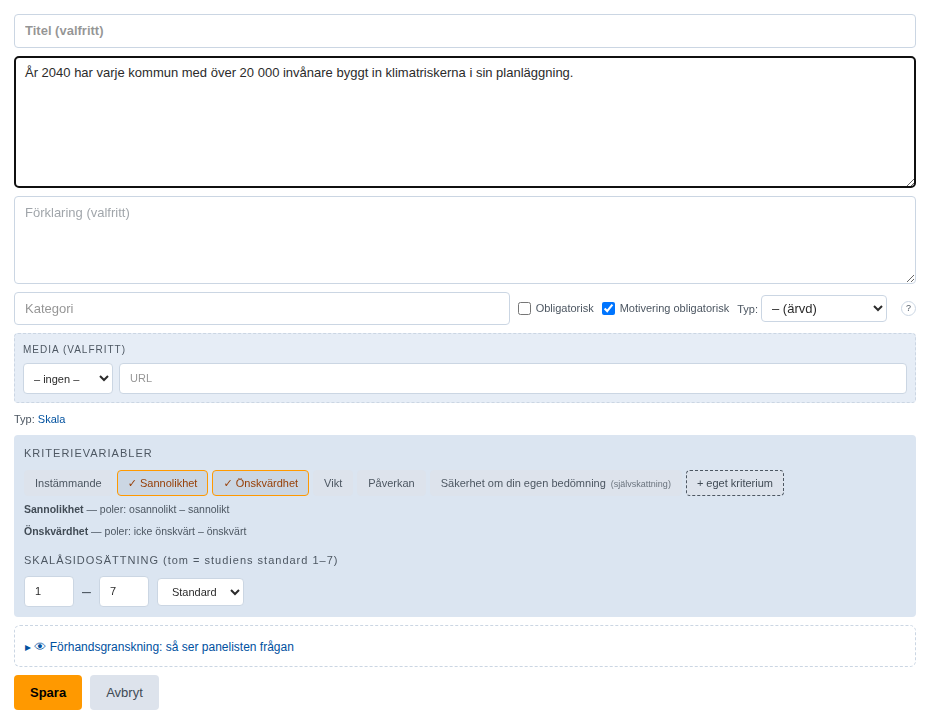Click the Kategori input field
Screen dimensions: 930x724
pyautogui.click(x=262, y=308)
